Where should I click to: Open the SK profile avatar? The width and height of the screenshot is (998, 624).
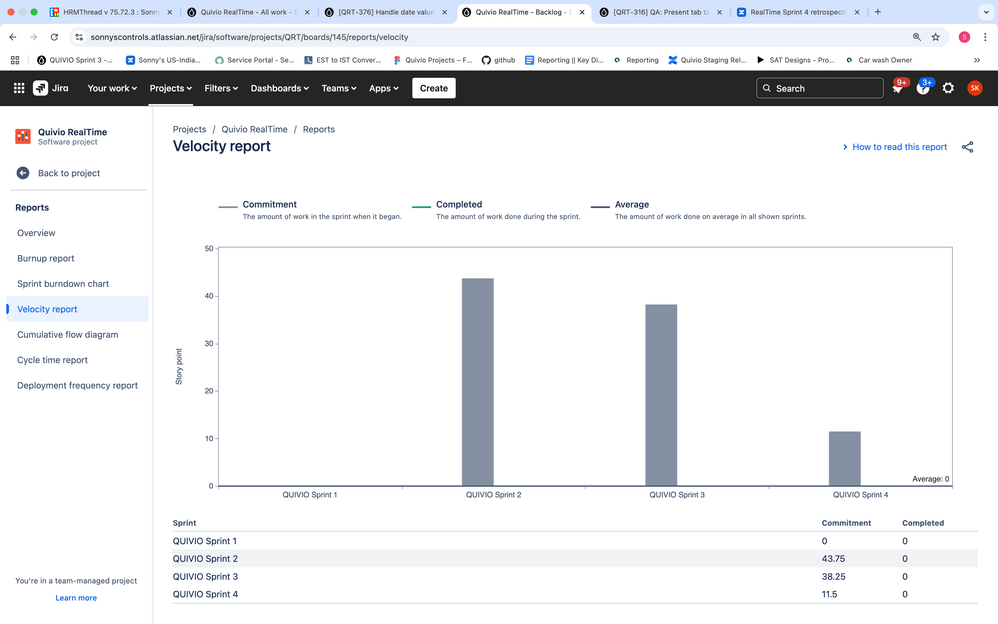(x=974, y=88)
